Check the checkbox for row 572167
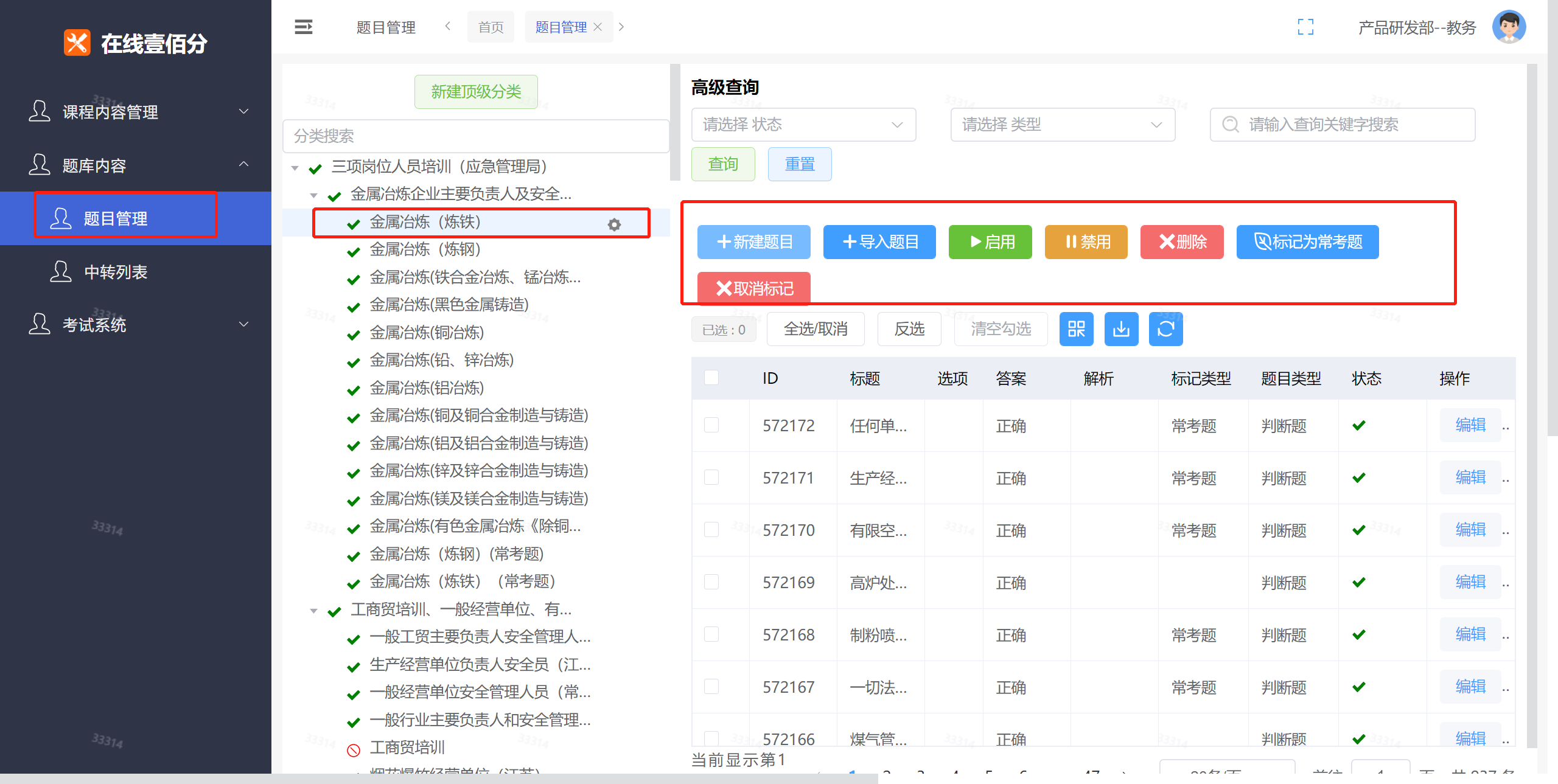Viewport: 1558px width, 784px height. coord(711,686)
